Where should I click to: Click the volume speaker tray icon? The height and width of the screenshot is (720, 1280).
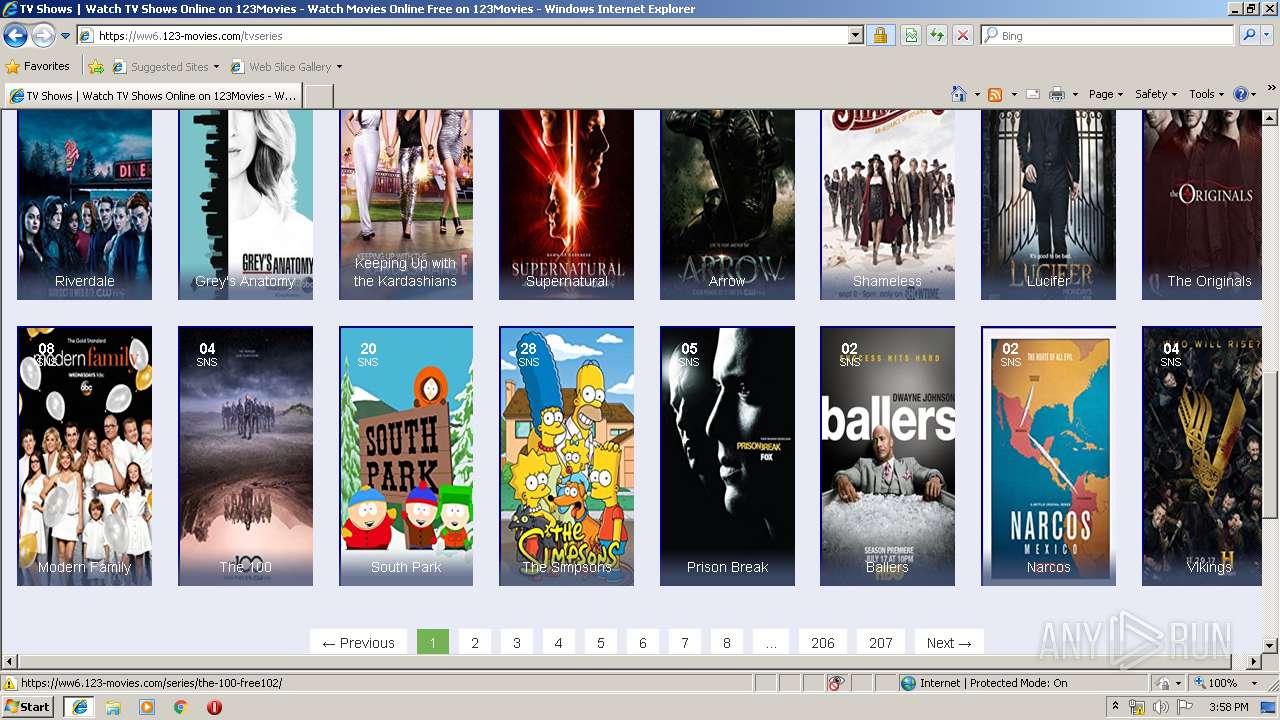click(x=1160, y=707)
